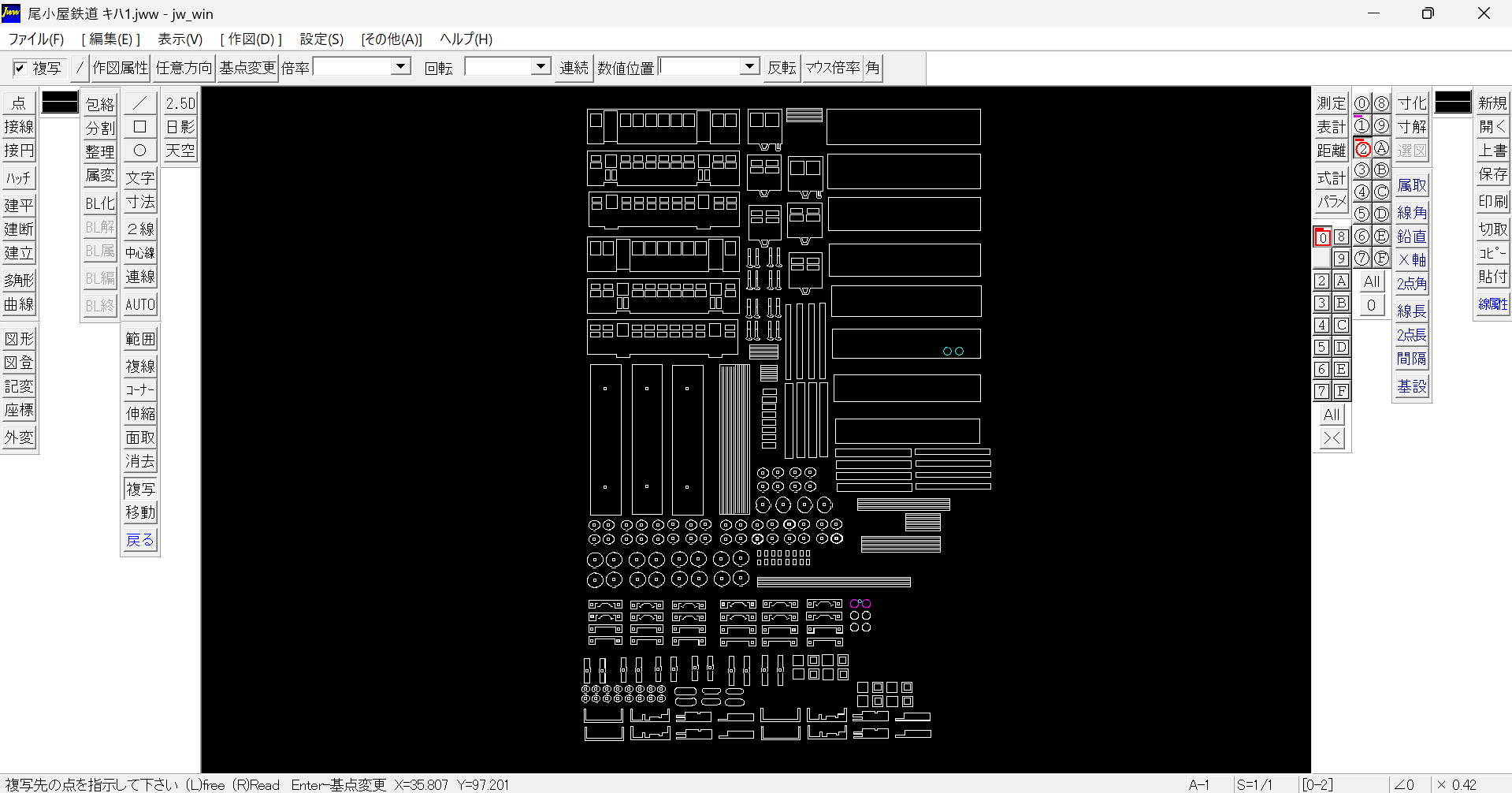The image size is (1512, 793).
Task: Click the 基点変更 button
Action: (x=247, y=69)
